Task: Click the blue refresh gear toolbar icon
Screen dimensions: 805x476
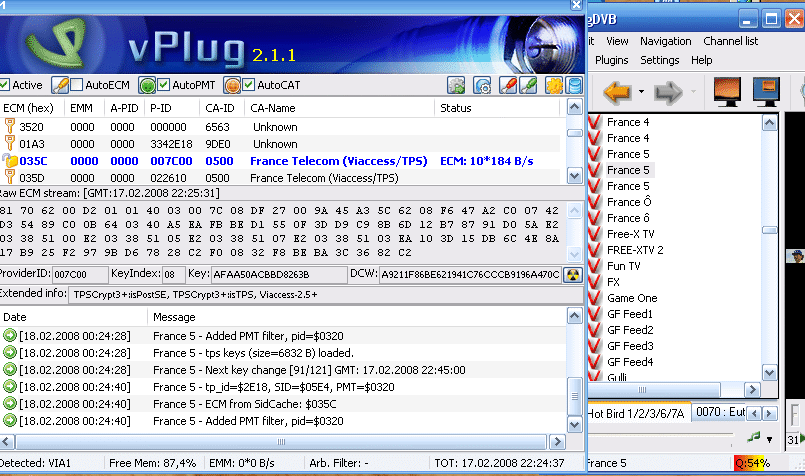Action: (482, 85)
